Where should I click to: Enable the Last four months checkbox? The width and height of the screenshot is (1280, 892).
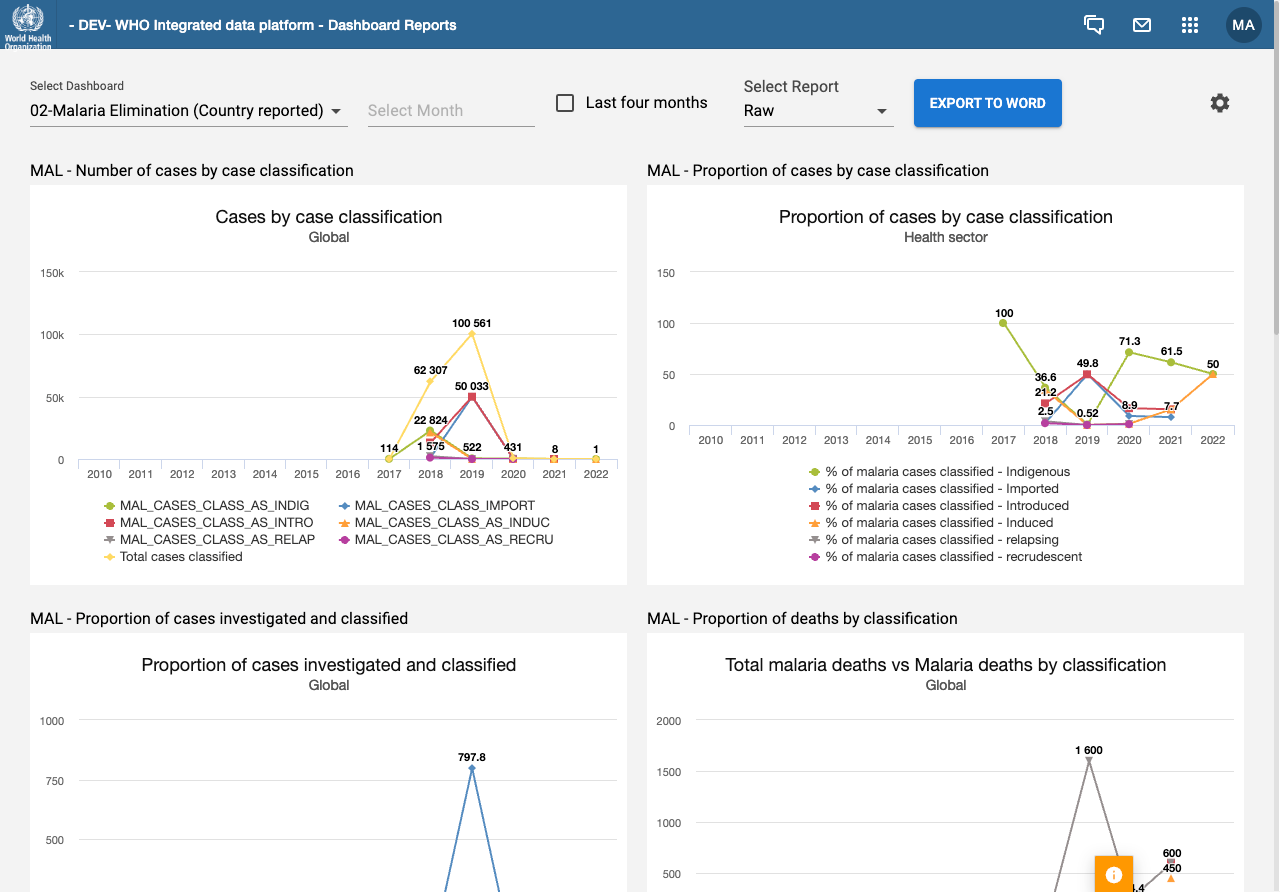pos(565,103)
